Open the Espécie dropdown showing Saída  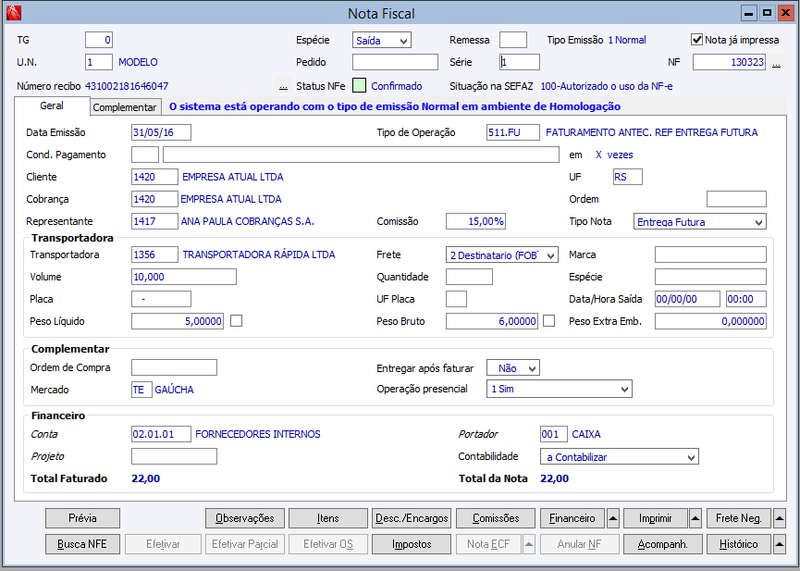(x=382, y=41)
